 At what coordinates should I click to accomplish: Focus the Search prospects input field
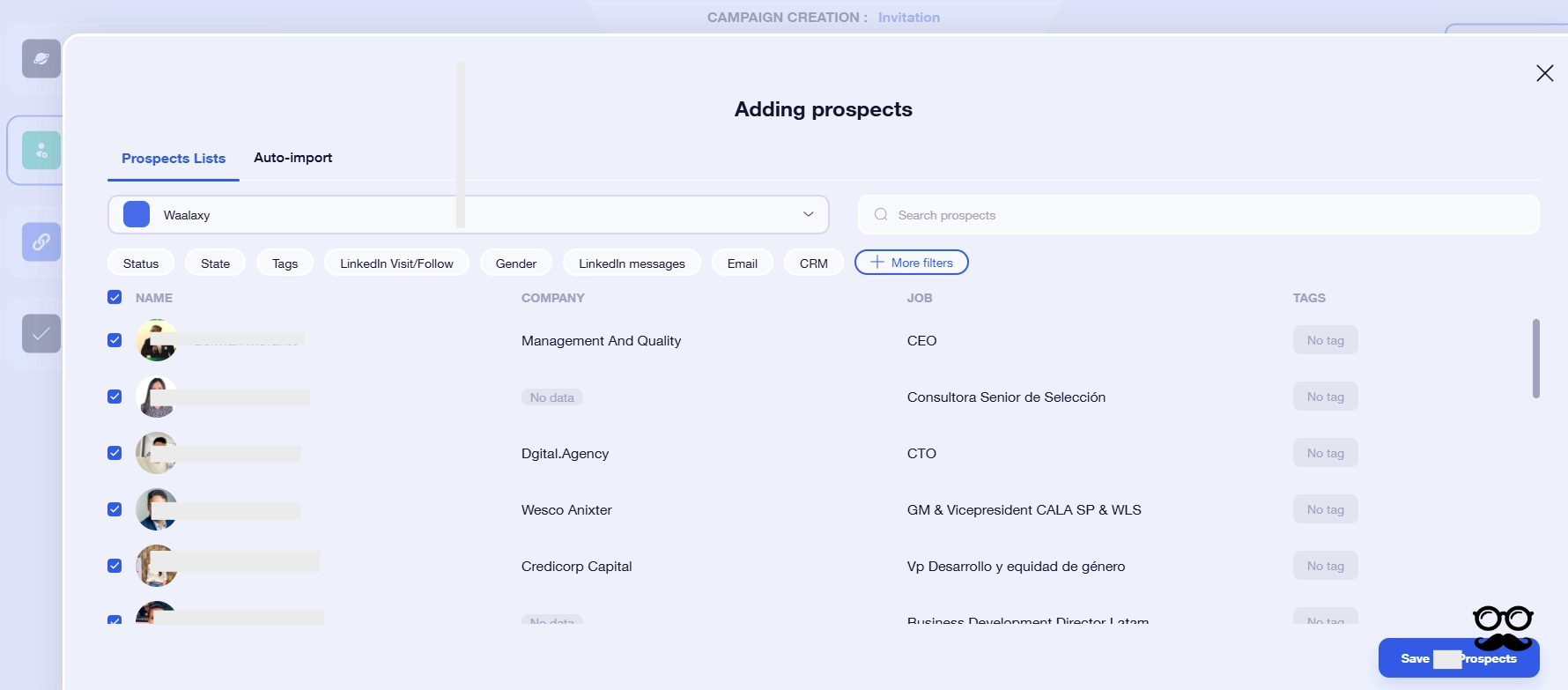pyautogui.click(x=1199, y=215)
